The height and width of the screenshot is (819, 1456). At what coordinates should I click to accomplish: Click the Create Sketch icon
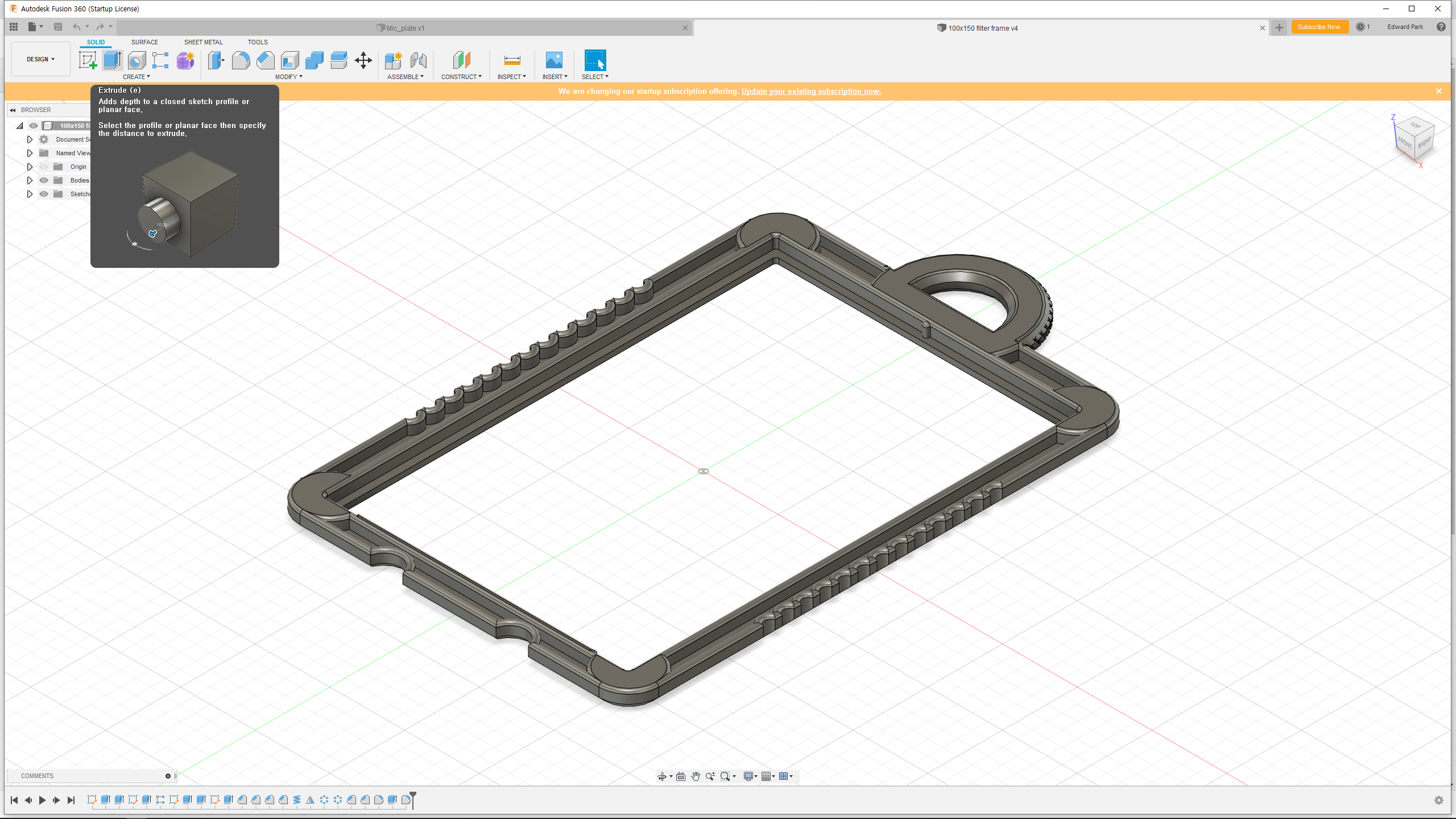pos(88,60)
